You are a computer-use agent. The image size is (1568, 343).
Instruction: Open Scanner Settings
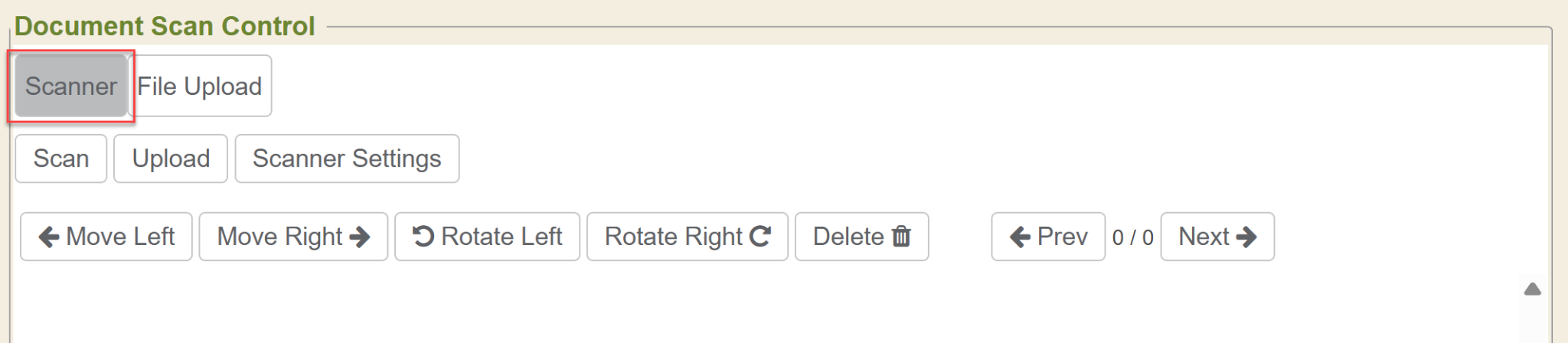[x=347, y=158]
